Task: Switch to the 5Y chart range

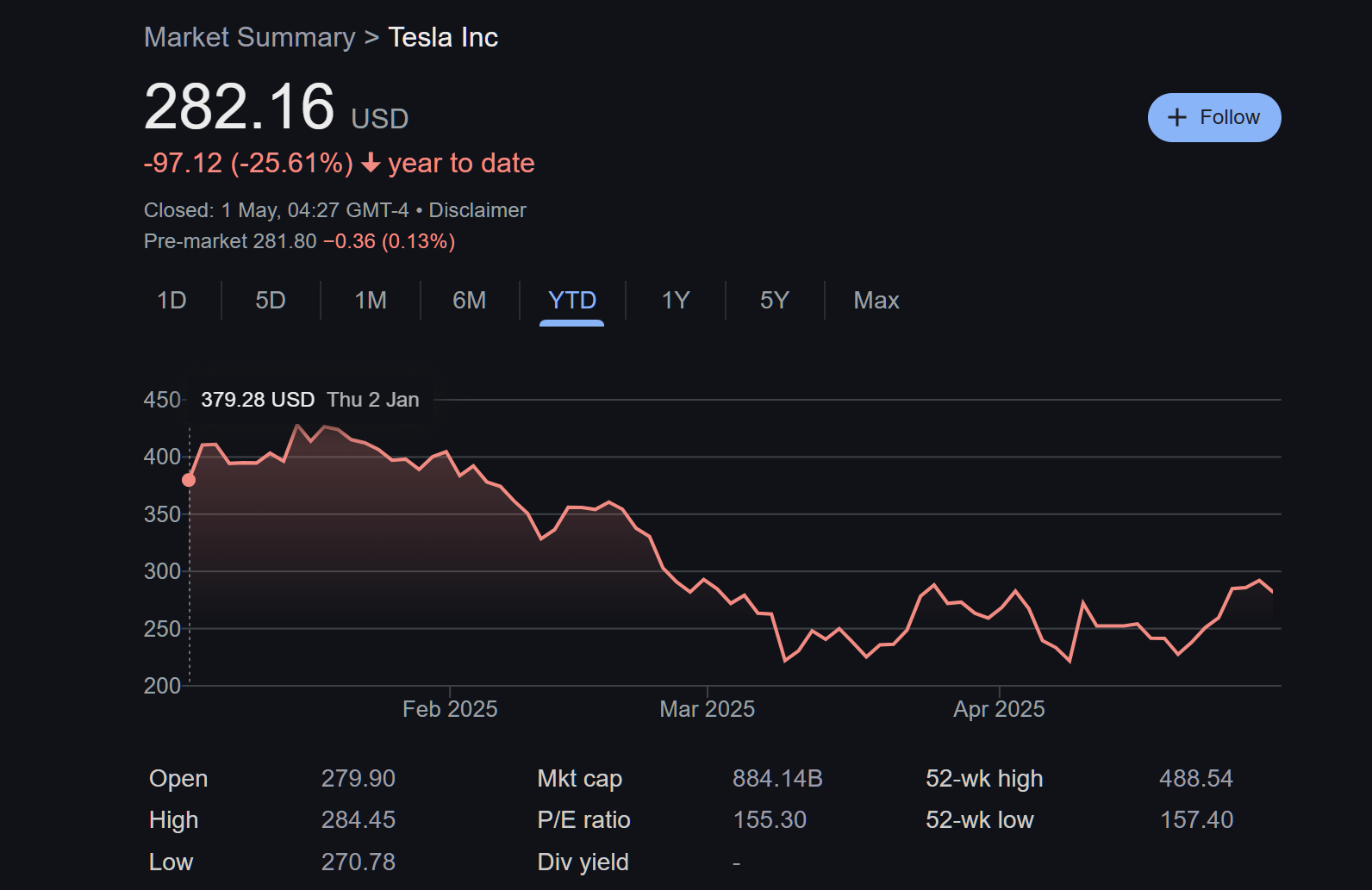Action: 774,300
